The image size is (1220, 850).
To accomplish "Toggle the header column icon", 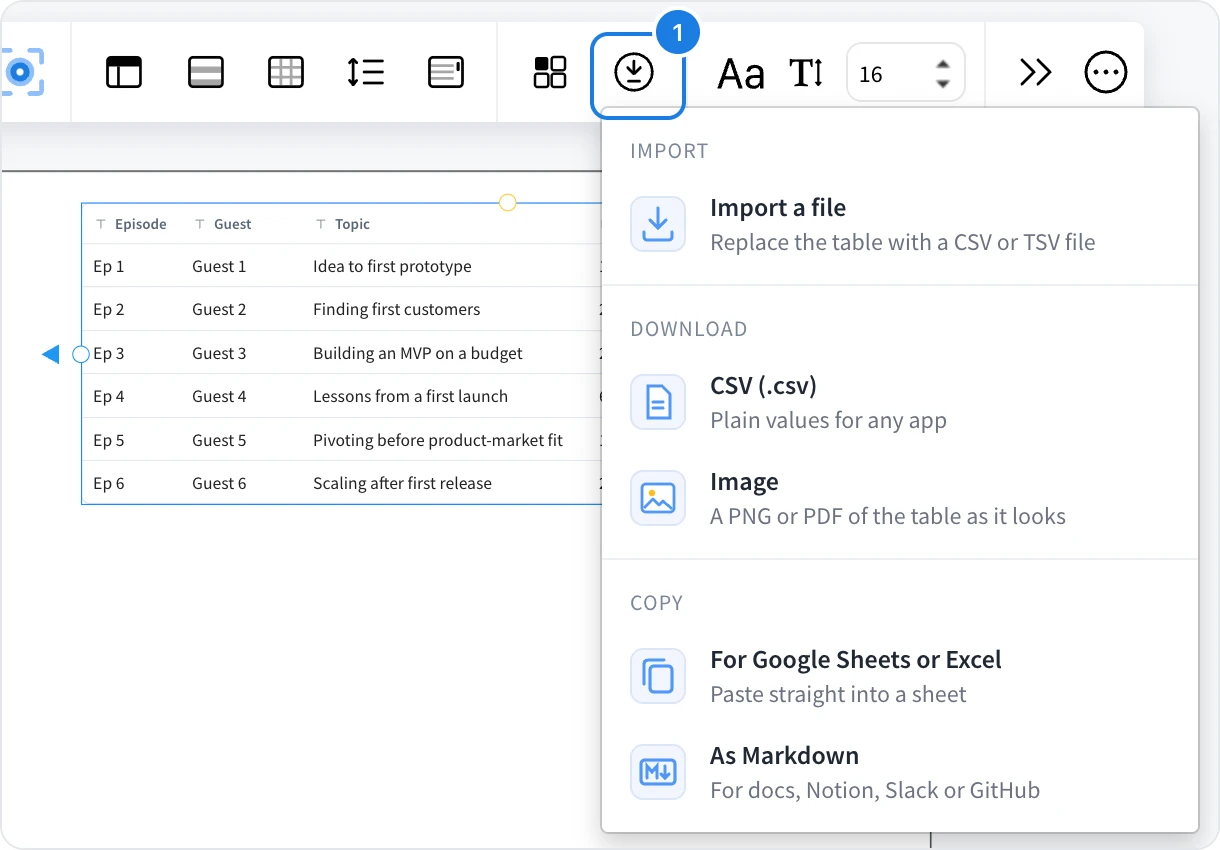I will pos(124,72).
